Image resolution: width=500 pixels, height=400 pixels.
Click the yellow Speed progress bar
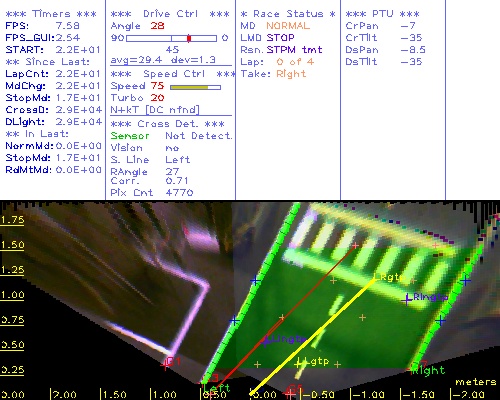pos(195,87)
